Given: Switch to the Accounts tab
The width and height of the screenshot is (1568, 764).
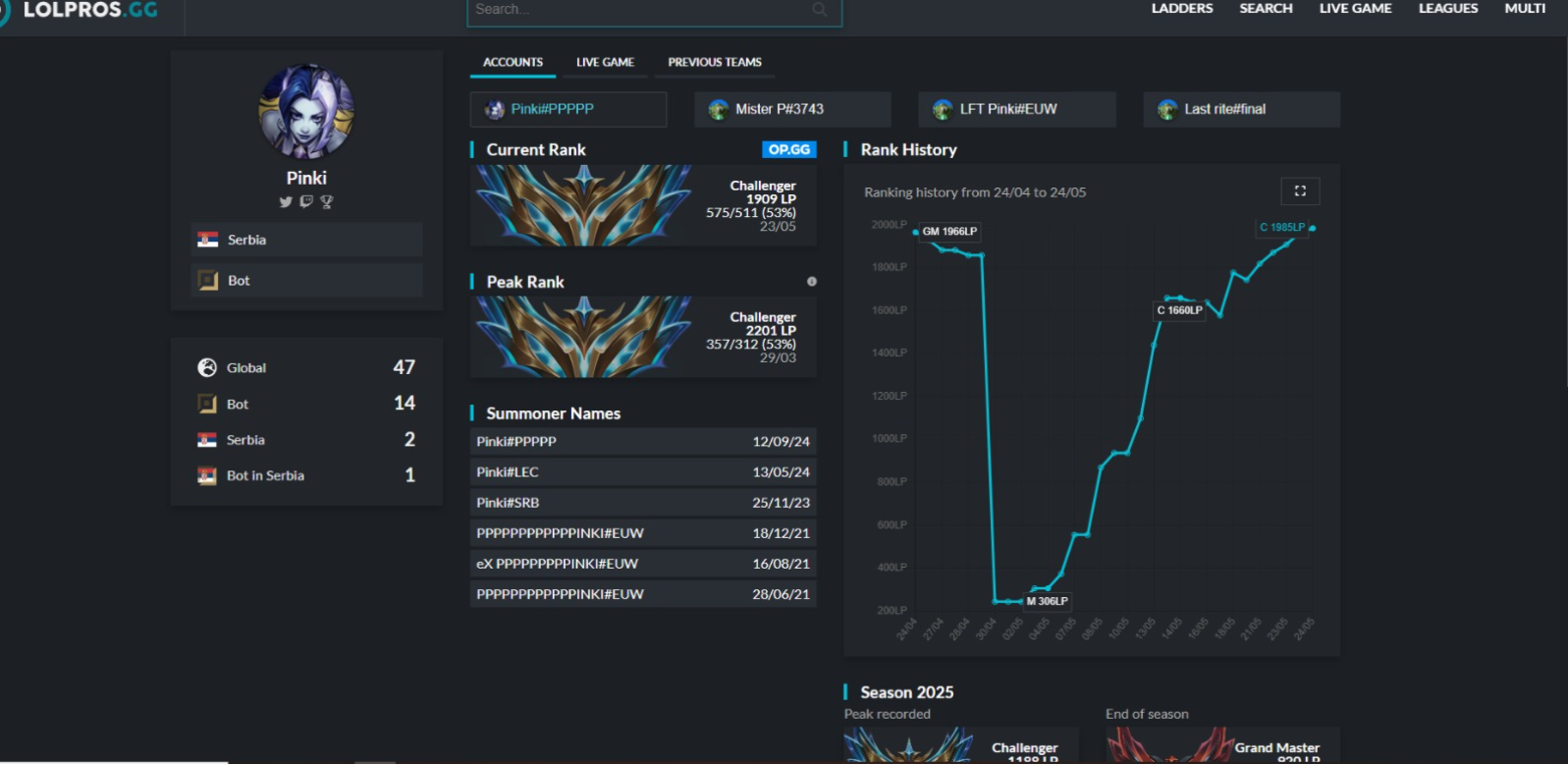Looking at the screenshot, I should point(513,62).
